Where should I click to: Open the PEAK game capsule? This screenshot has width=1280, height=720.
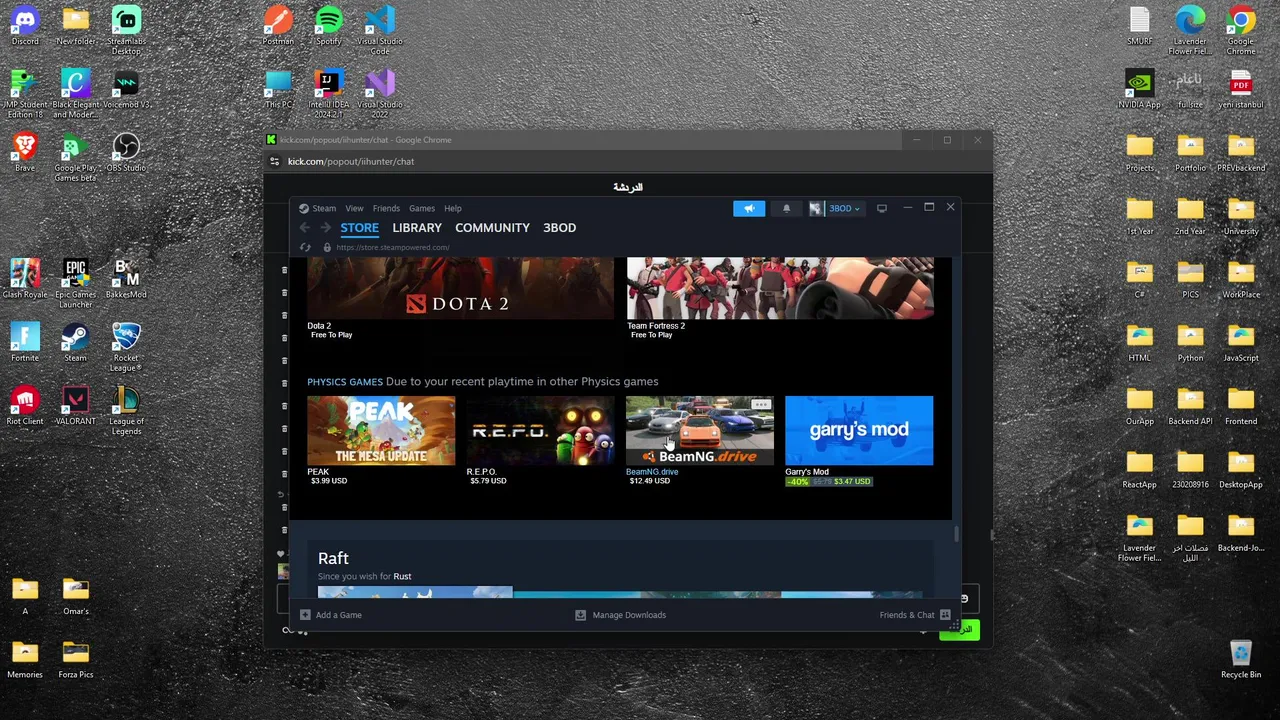381,430
